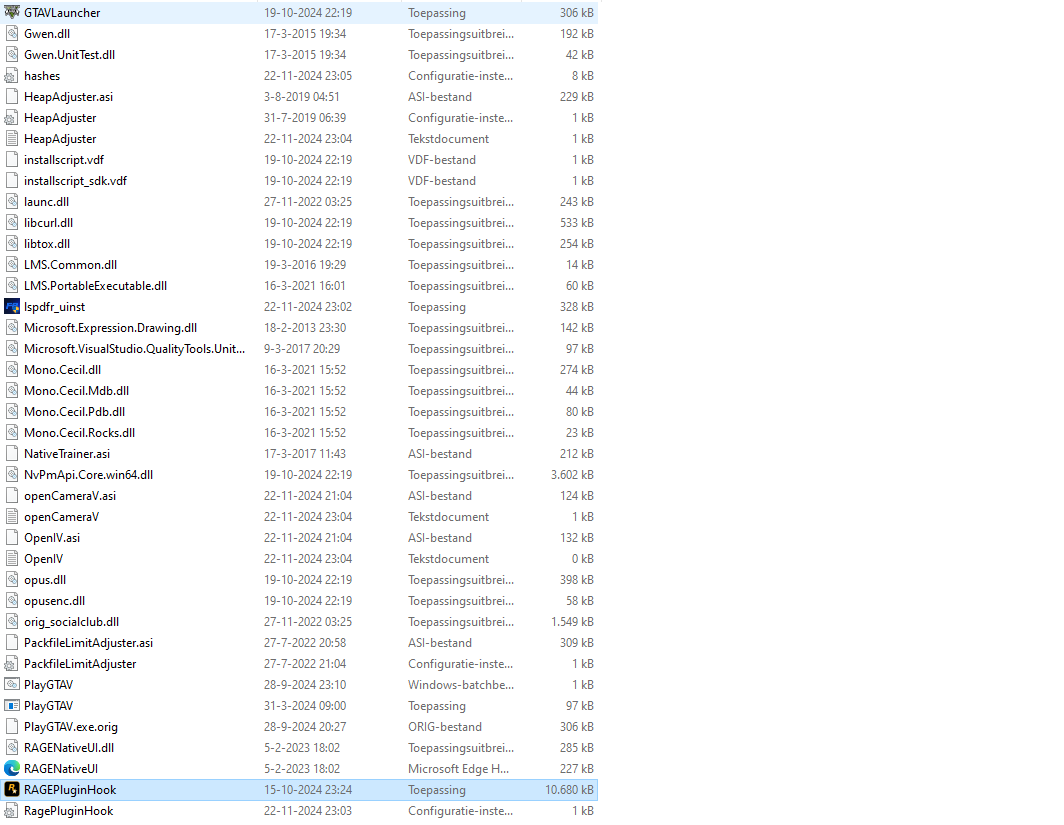Click the lspdfr_uinst application icon
Image resolution: width=1064 pixels, height=825 pixels.
12,307
